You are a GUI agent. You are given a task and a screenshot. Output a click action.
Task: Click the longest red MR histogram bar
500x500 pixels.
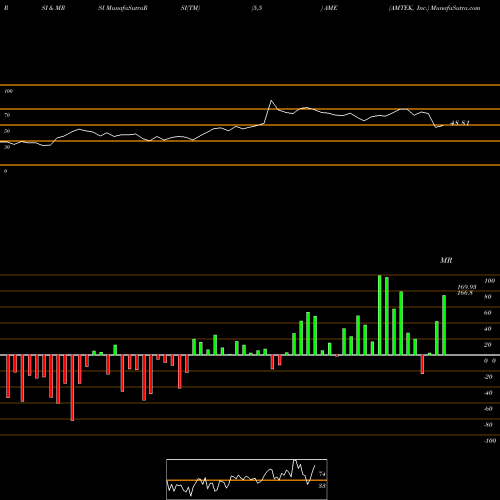click(x=72, y=388)
